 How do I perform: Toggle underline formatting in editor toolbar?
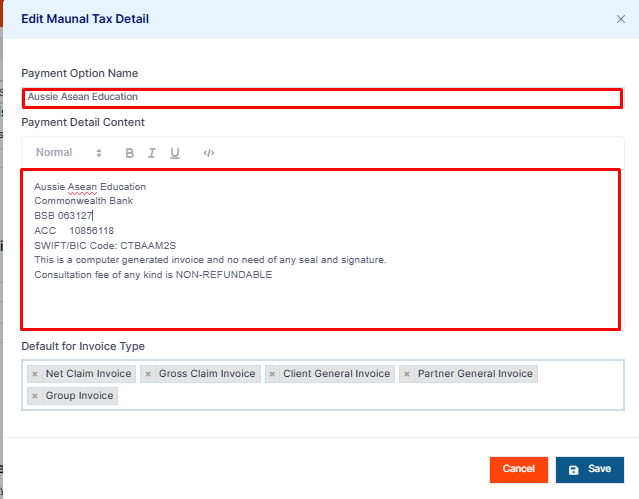[175, 153]
